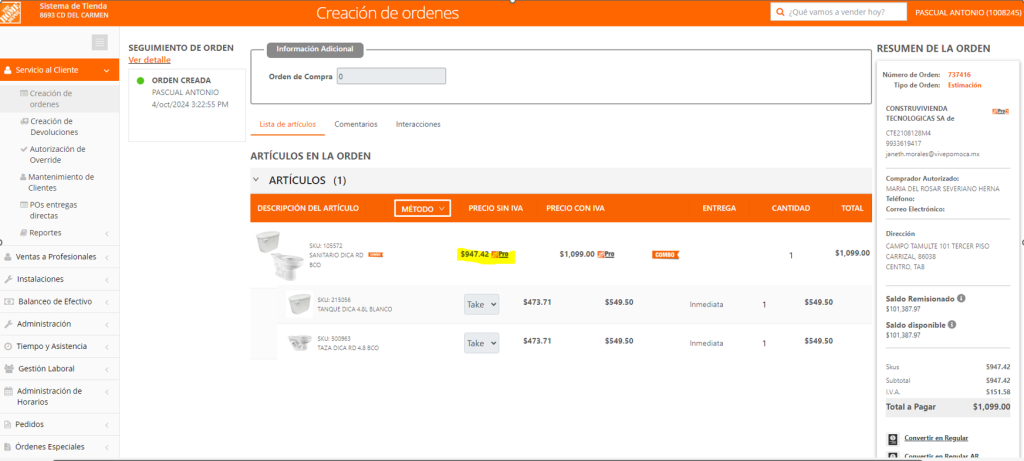
Task: Click Total a Pagar $1,099.00 amount
Action: [x=991, y=407]
